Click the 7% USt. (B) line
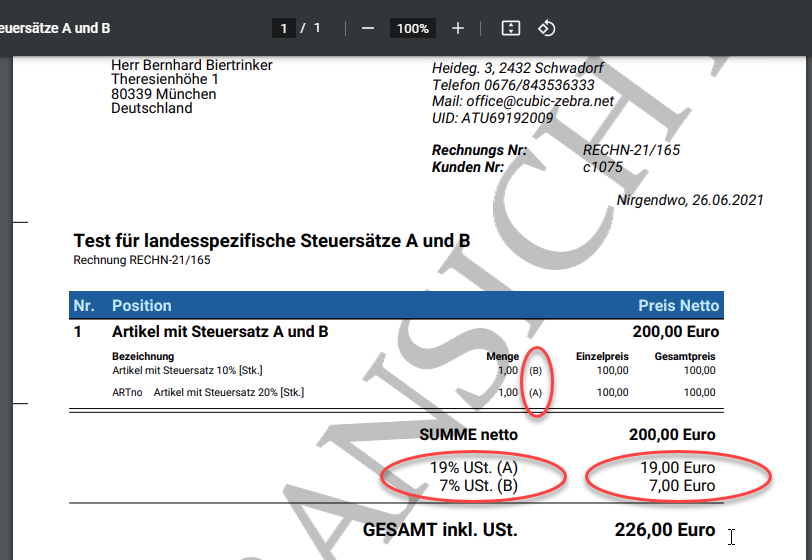812x560 pixels. 478,486
